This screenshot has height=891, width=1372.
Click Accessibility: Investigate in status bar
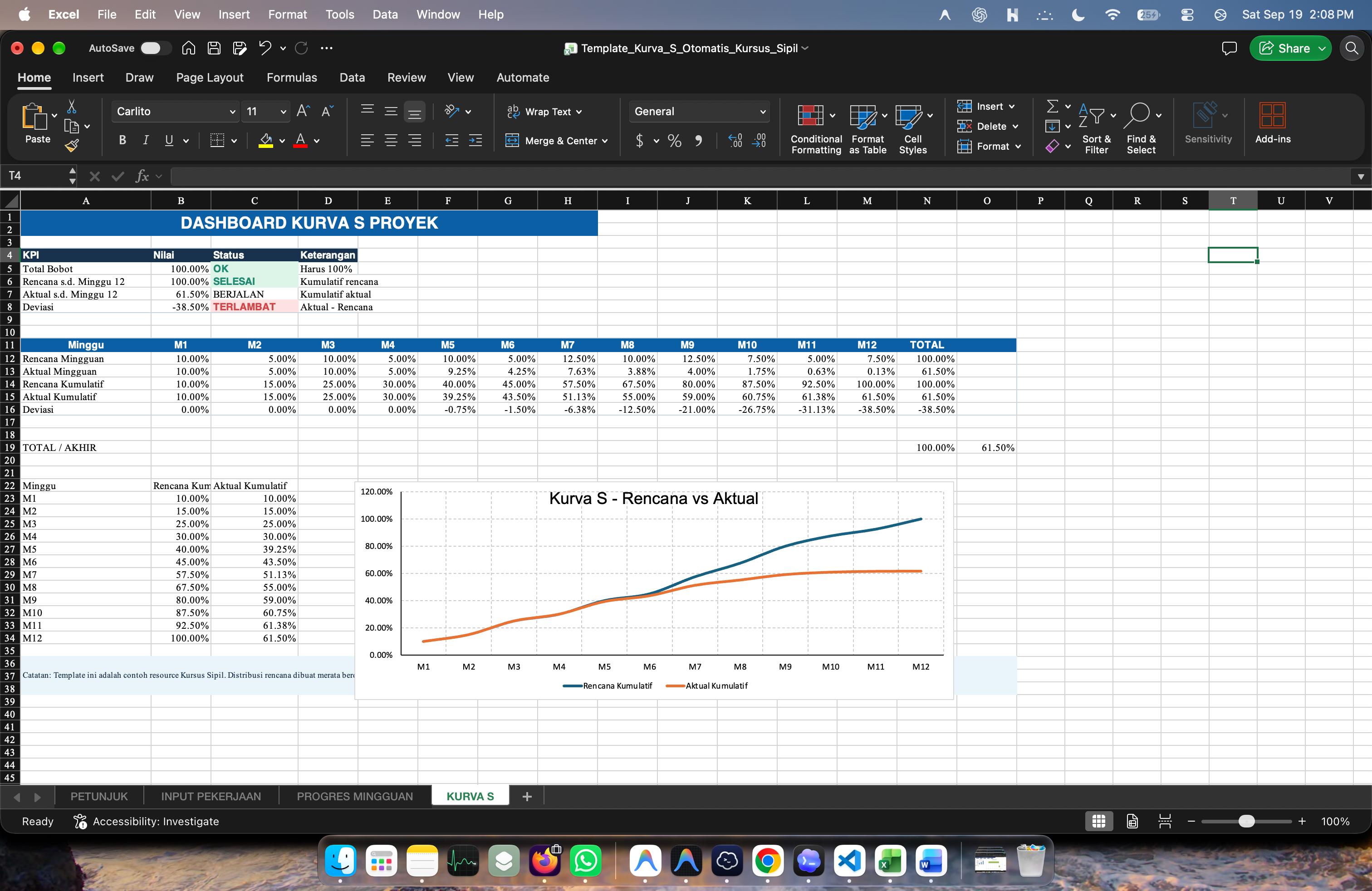[x=147, y=821]
